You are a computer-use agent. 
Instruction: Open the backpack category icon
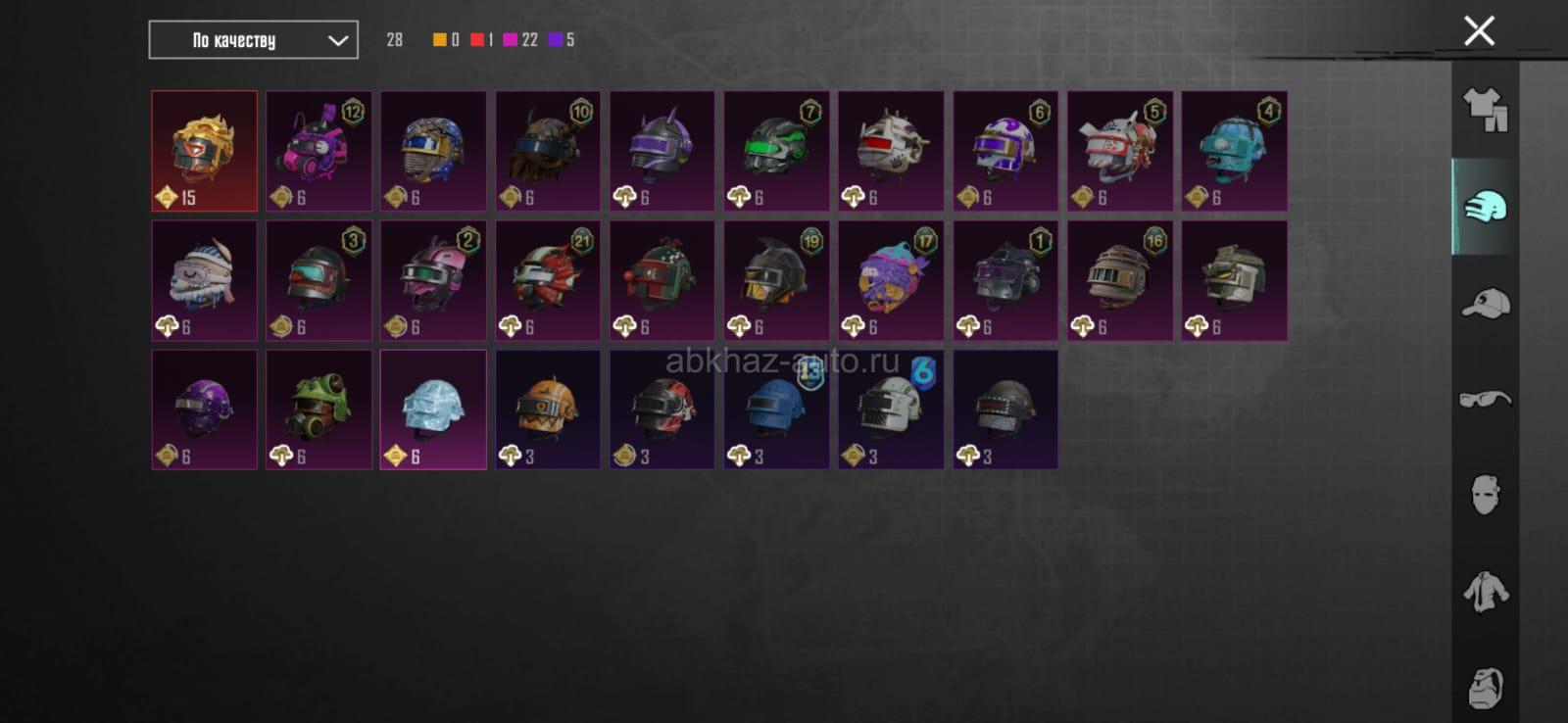(1486, 688)
